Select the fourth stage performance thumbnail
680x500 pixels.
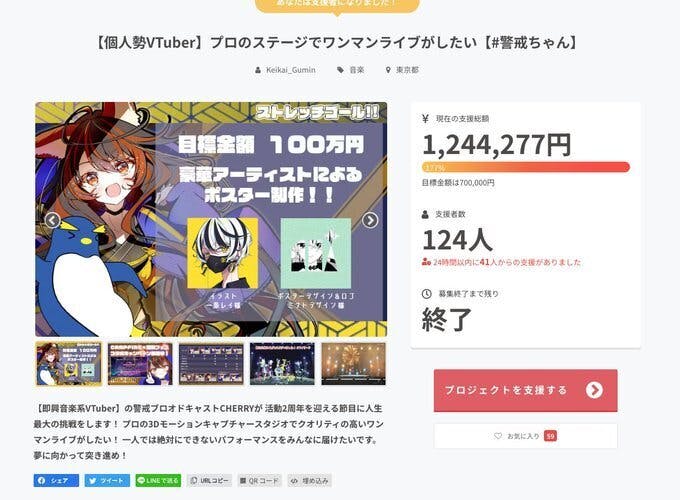(282, 364)
